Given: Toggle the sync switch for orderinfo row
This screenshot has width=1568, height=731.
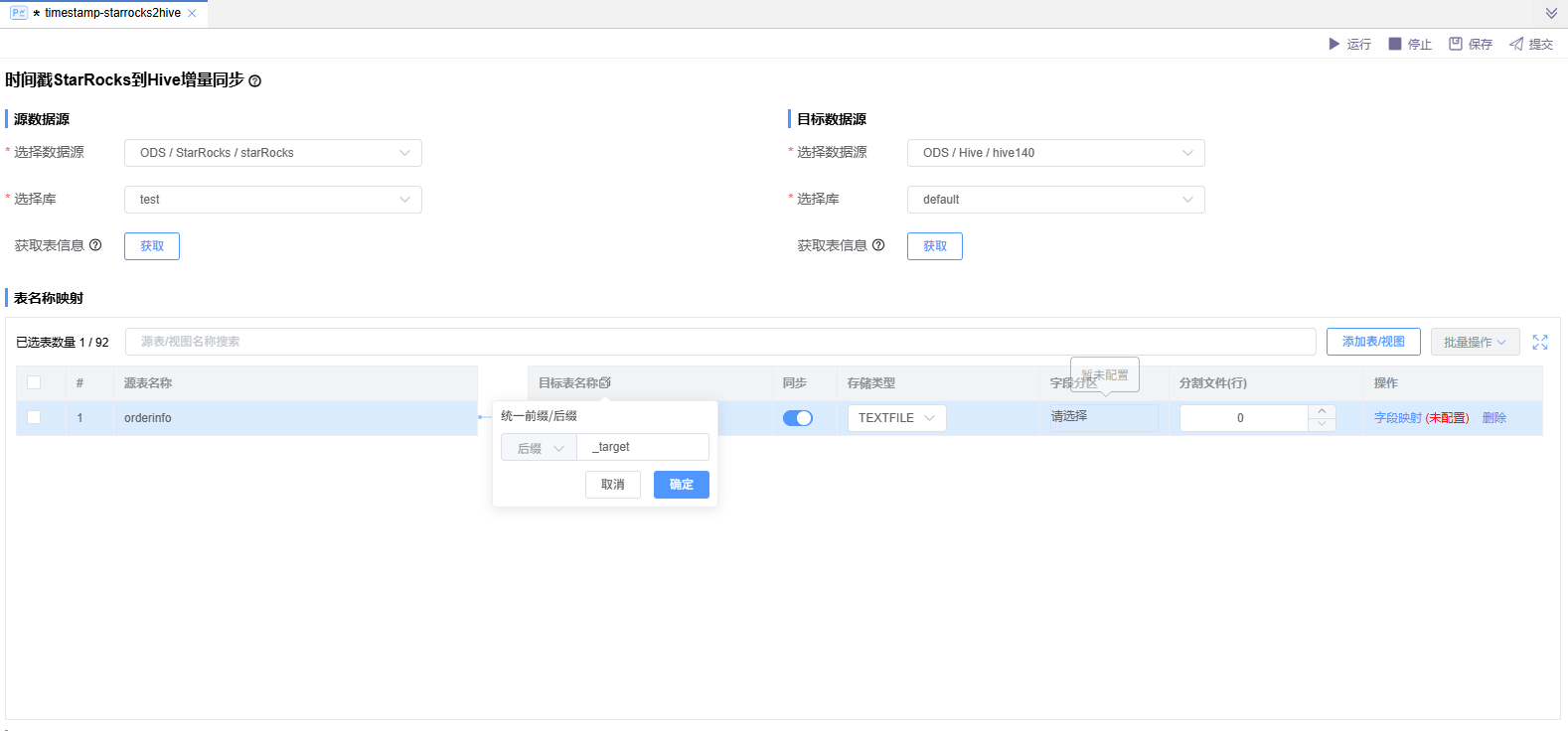Looking at the screenshot, I should [x=797, y=418].
